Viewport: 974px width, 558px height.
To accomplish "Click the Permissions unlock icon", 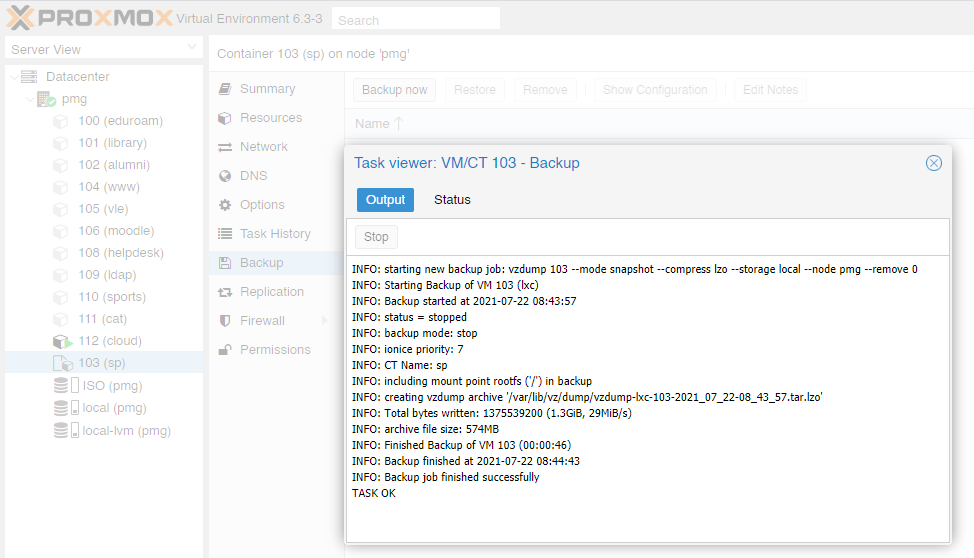I will 225,350.
